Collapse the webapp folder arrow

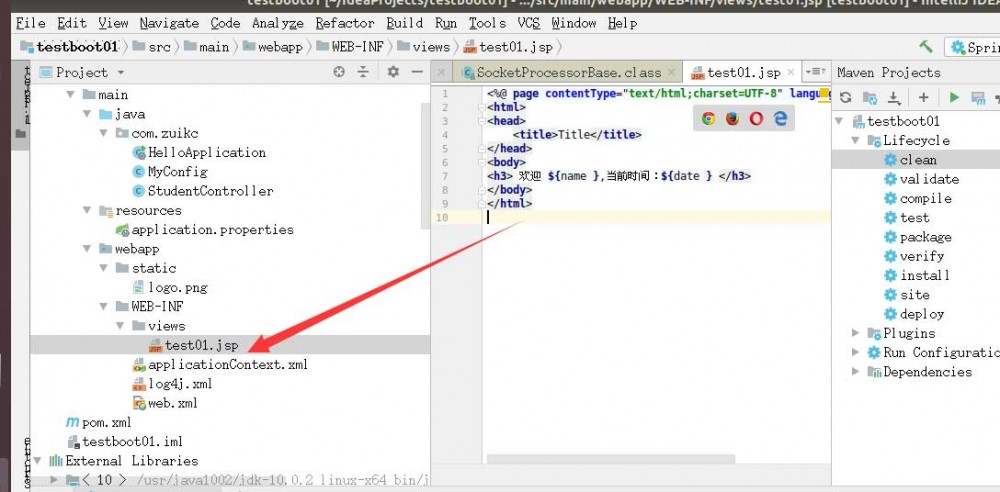click(x=87, y=249)
